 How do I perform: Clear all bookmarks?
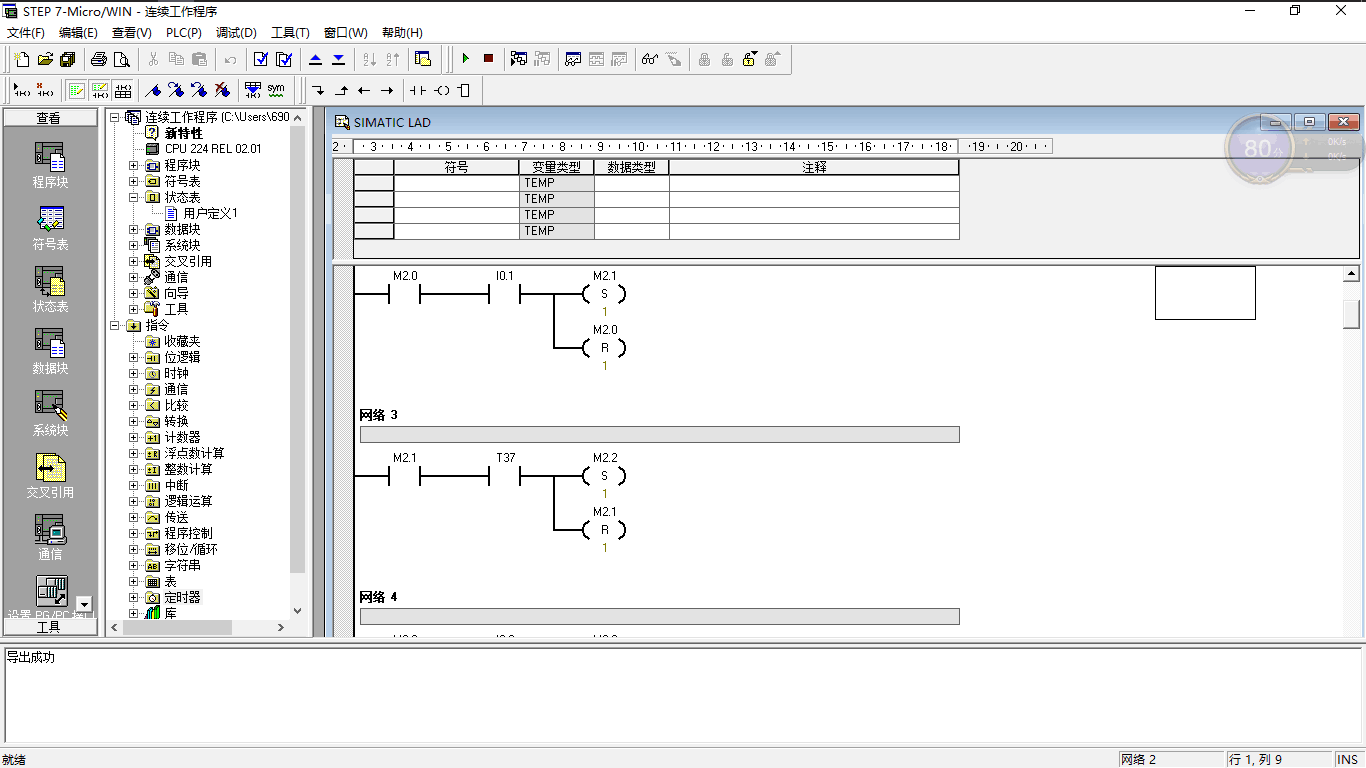coord(222,90)
